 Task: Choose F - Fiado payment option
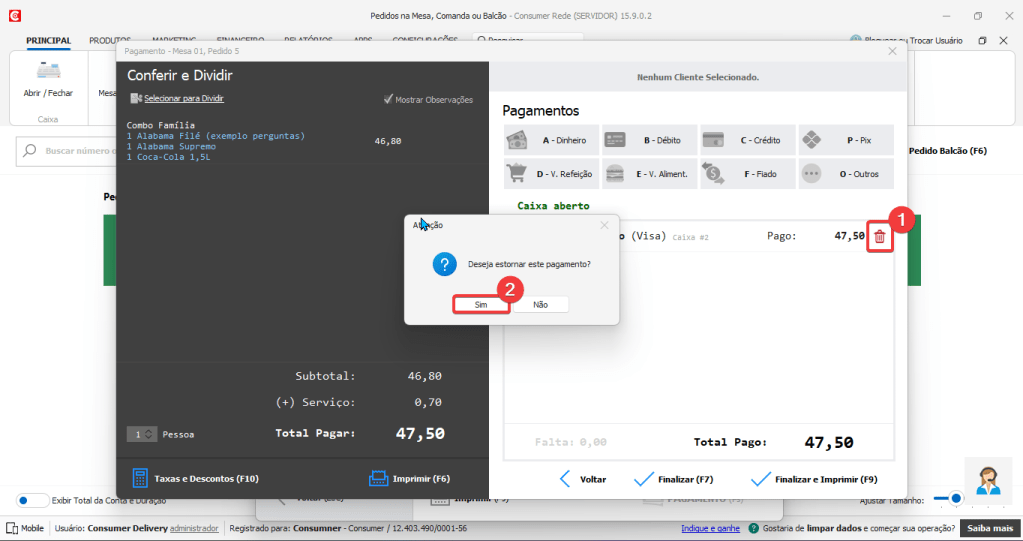tap(747, 174)
